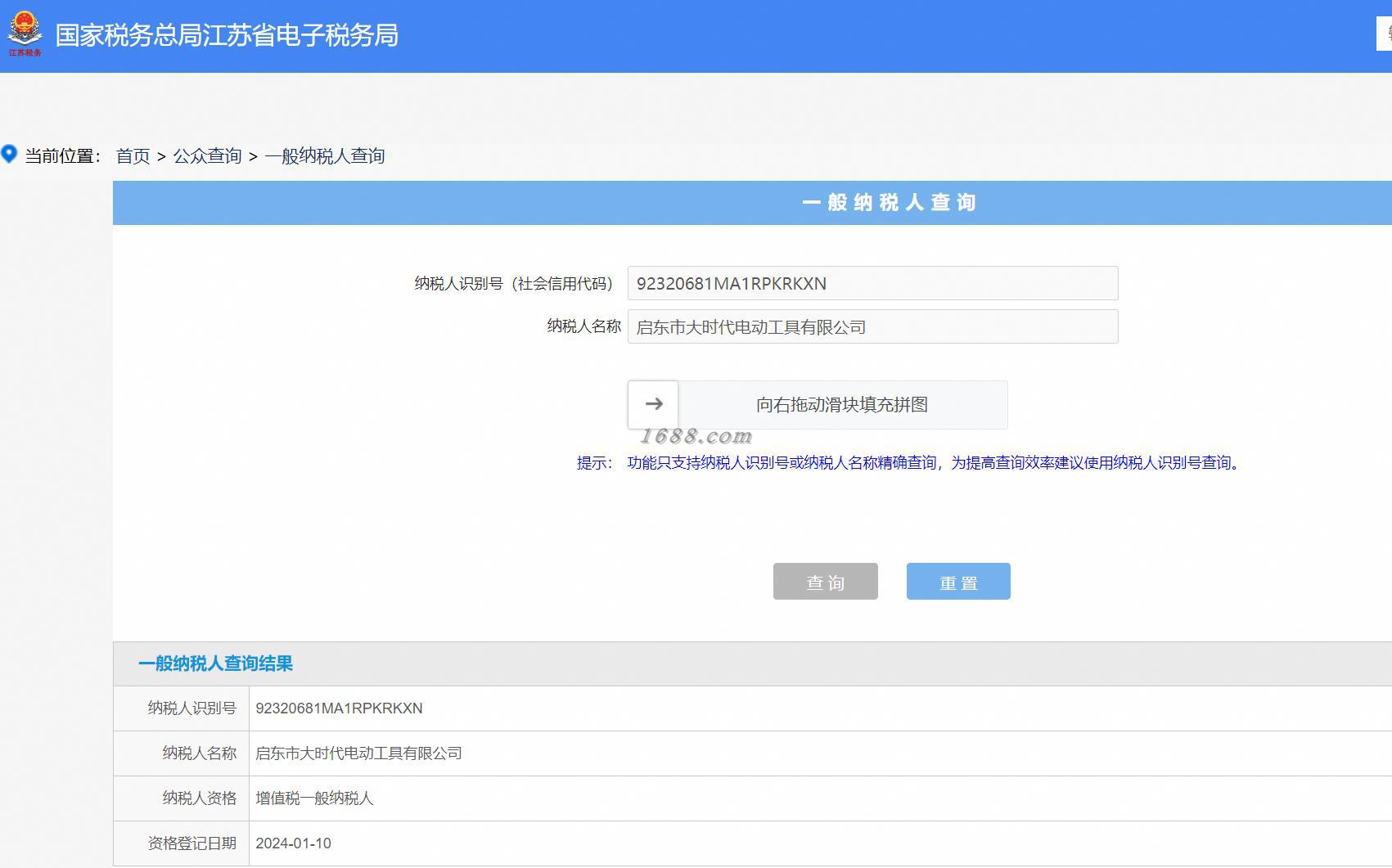Click result value 启东市大时代电动工具有限公司 in table
This screenshot has height=868, width=1392.
tap(358, 753)
